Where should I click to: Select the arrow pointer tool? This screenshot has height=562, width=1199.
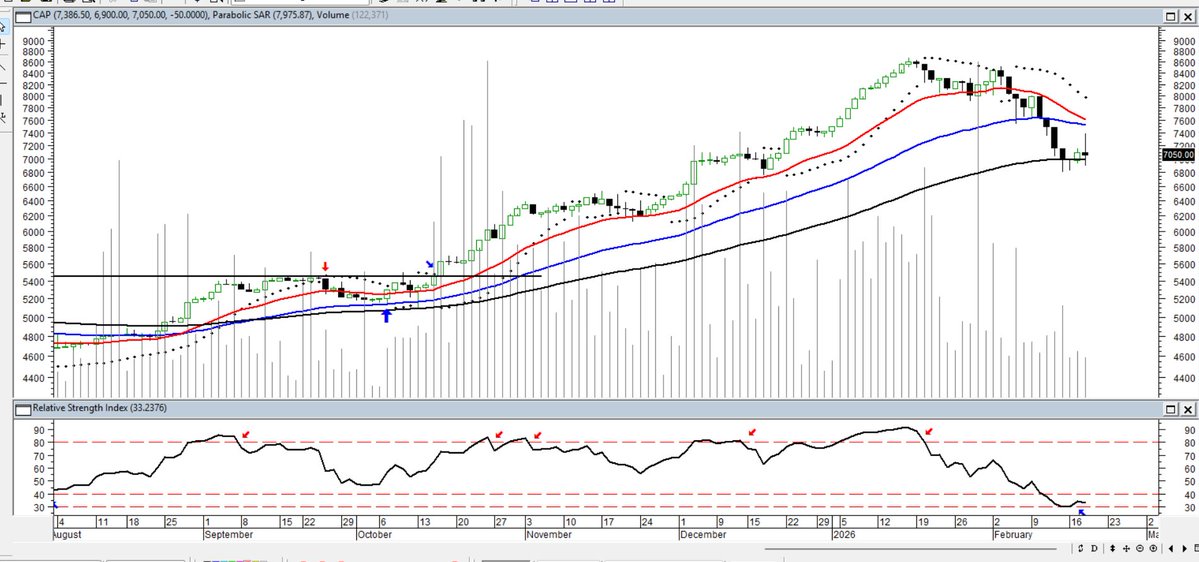pyautogui.click(x=2, y=26)
